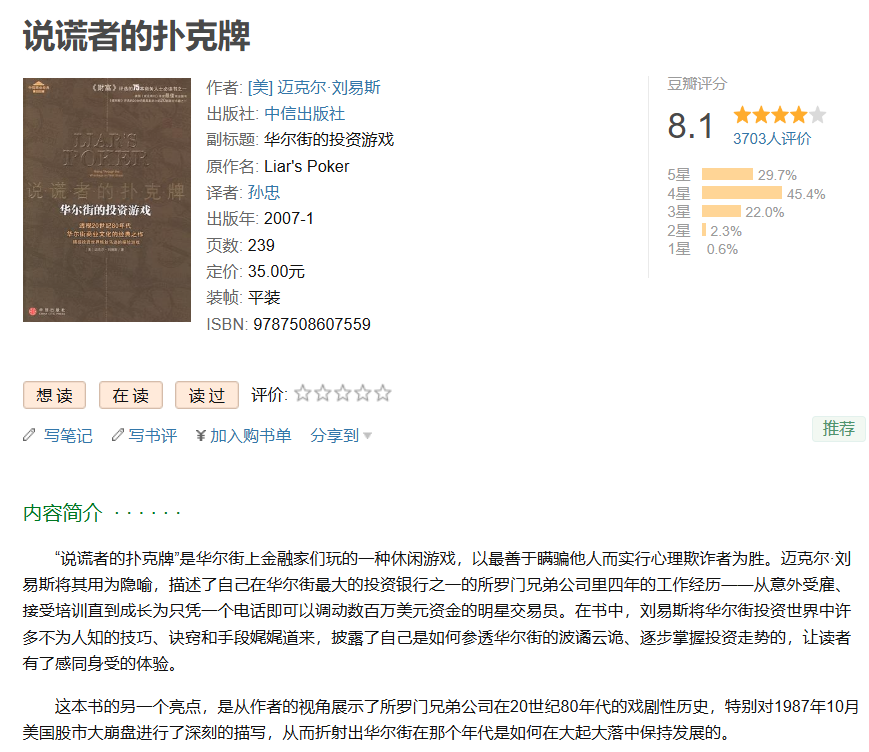Screen dimensions: 869x752
Task: Click the 豆瓣评分 label
Action: pos(697,84)
